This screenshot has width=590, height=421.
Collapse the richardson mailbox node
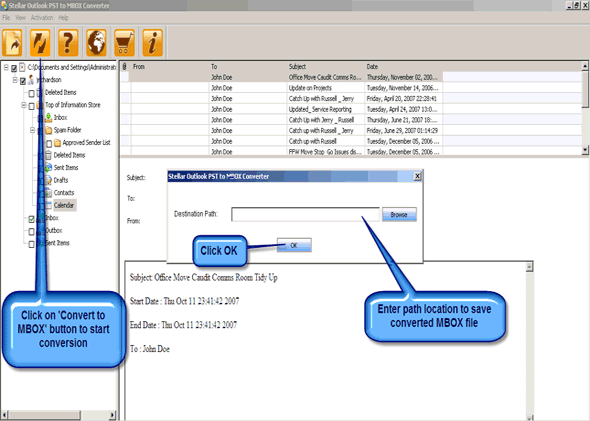point(15,80)
